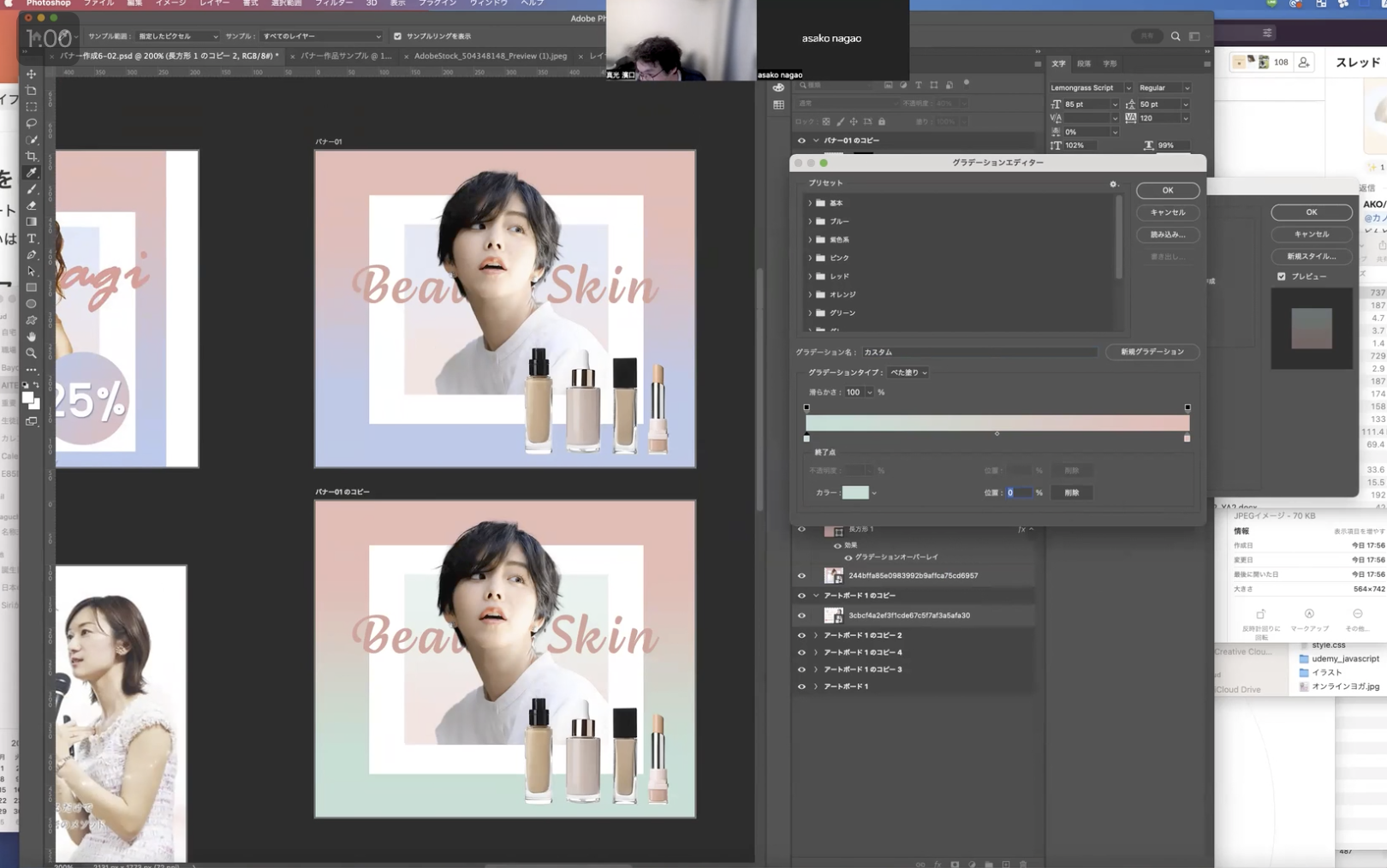Select the Hand tool
The image size is (1387, 868).
pos(32,336)
